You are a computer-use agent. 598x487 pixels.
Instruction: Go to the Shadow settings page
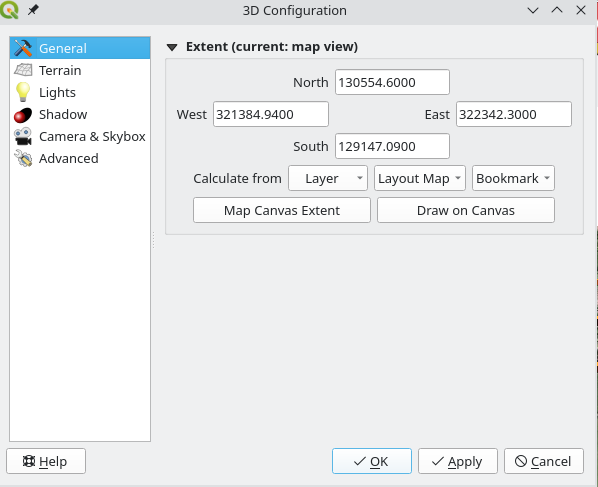coord(80,114)
